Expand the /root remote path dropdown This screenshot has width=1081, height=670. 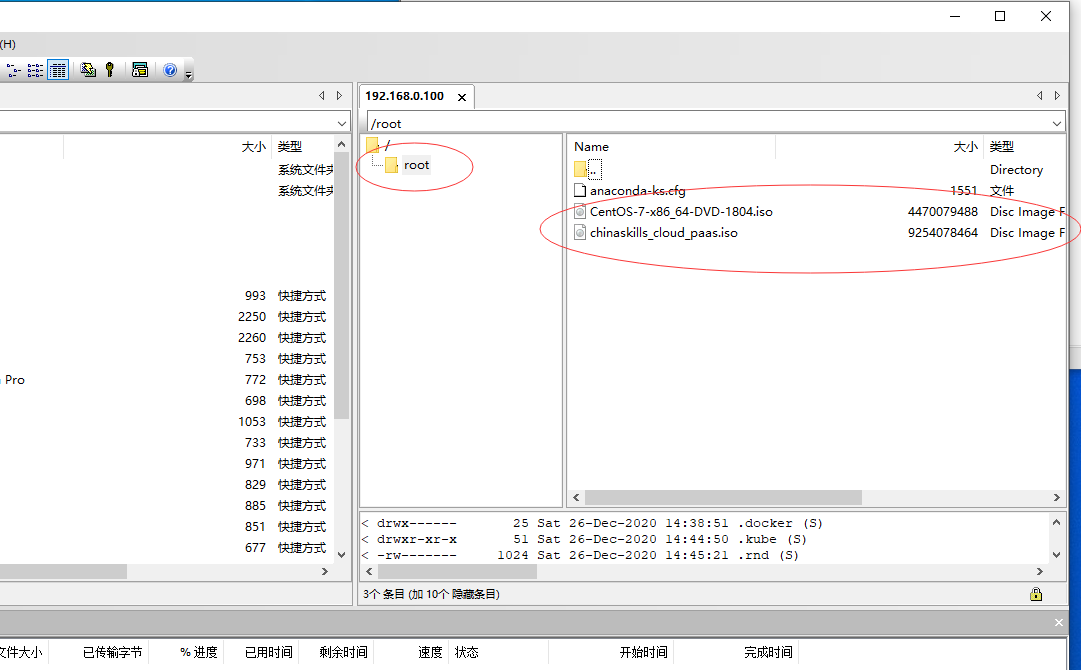pyautogui.click(x=1057, y=123)
